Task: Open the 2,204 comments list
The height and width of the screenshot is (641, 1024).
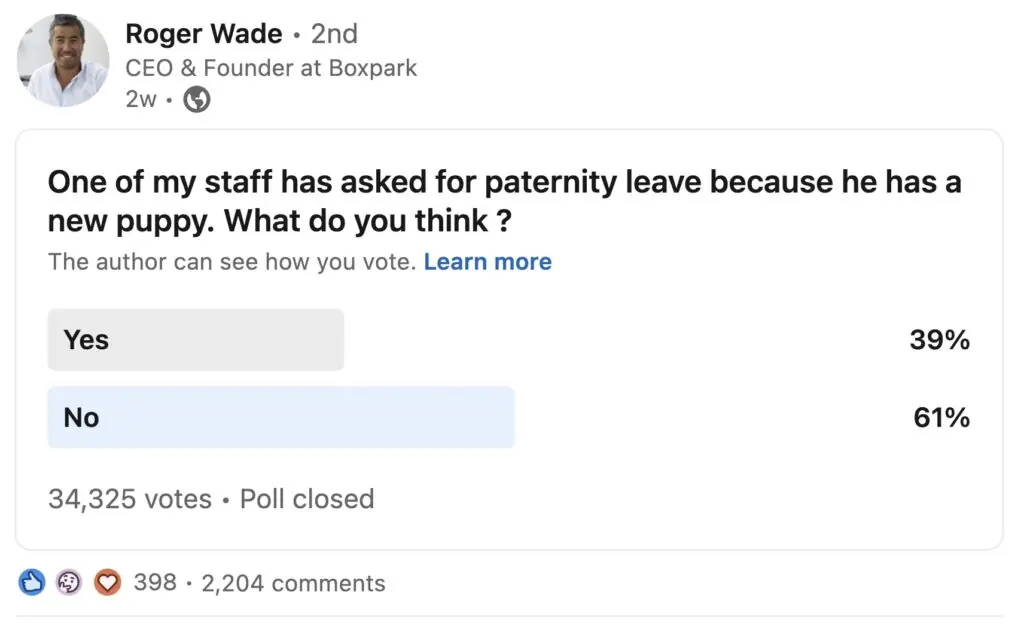Action: (x=293, y=583)
